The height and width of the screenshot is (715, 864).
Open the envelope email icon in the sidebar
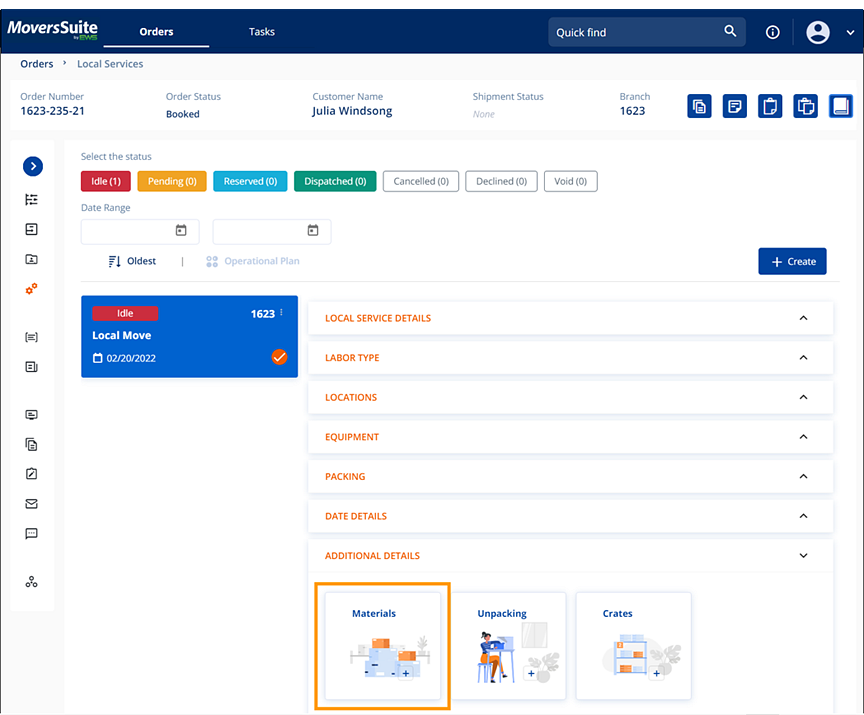(x=32, y=504)
